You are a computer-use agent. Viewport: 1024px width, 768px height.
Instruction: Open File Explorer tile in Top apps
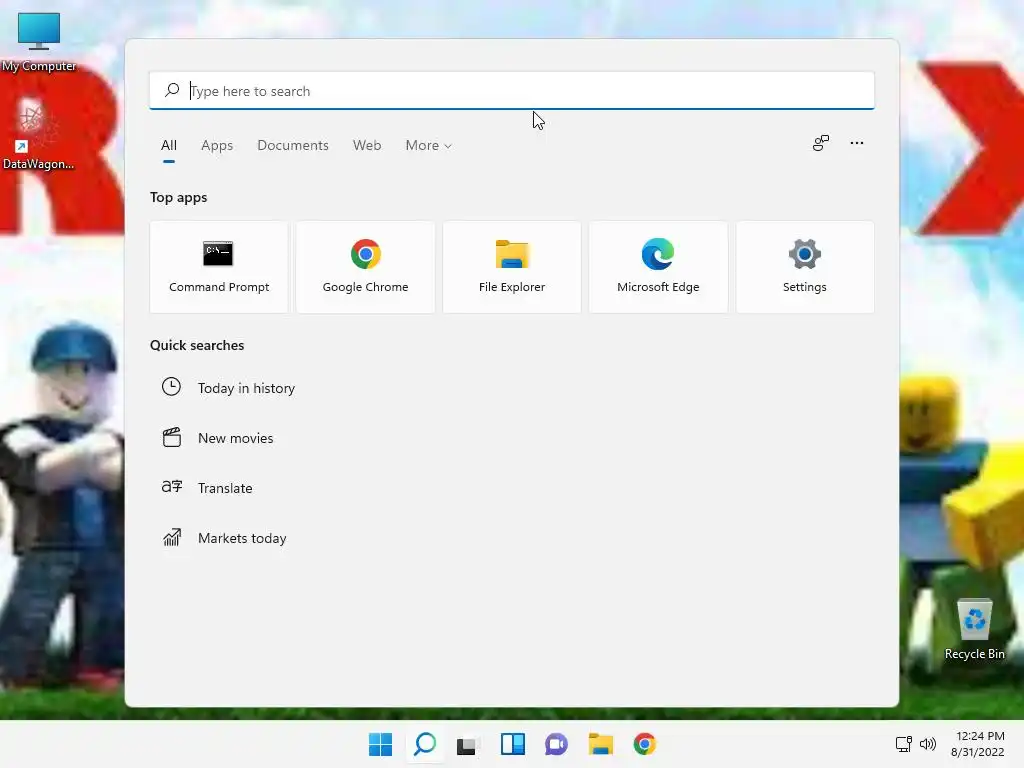tap(512, 267)
